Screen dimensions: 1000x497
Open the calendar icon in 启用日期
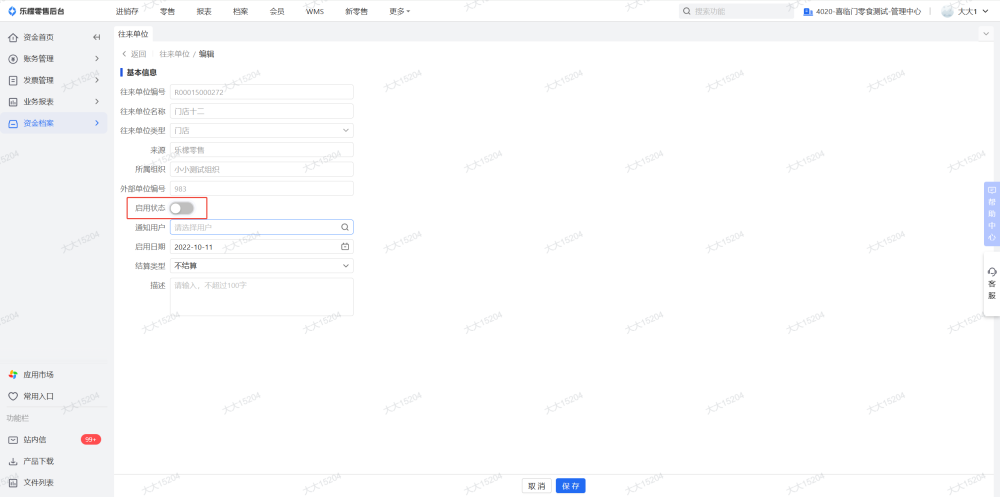345,246
